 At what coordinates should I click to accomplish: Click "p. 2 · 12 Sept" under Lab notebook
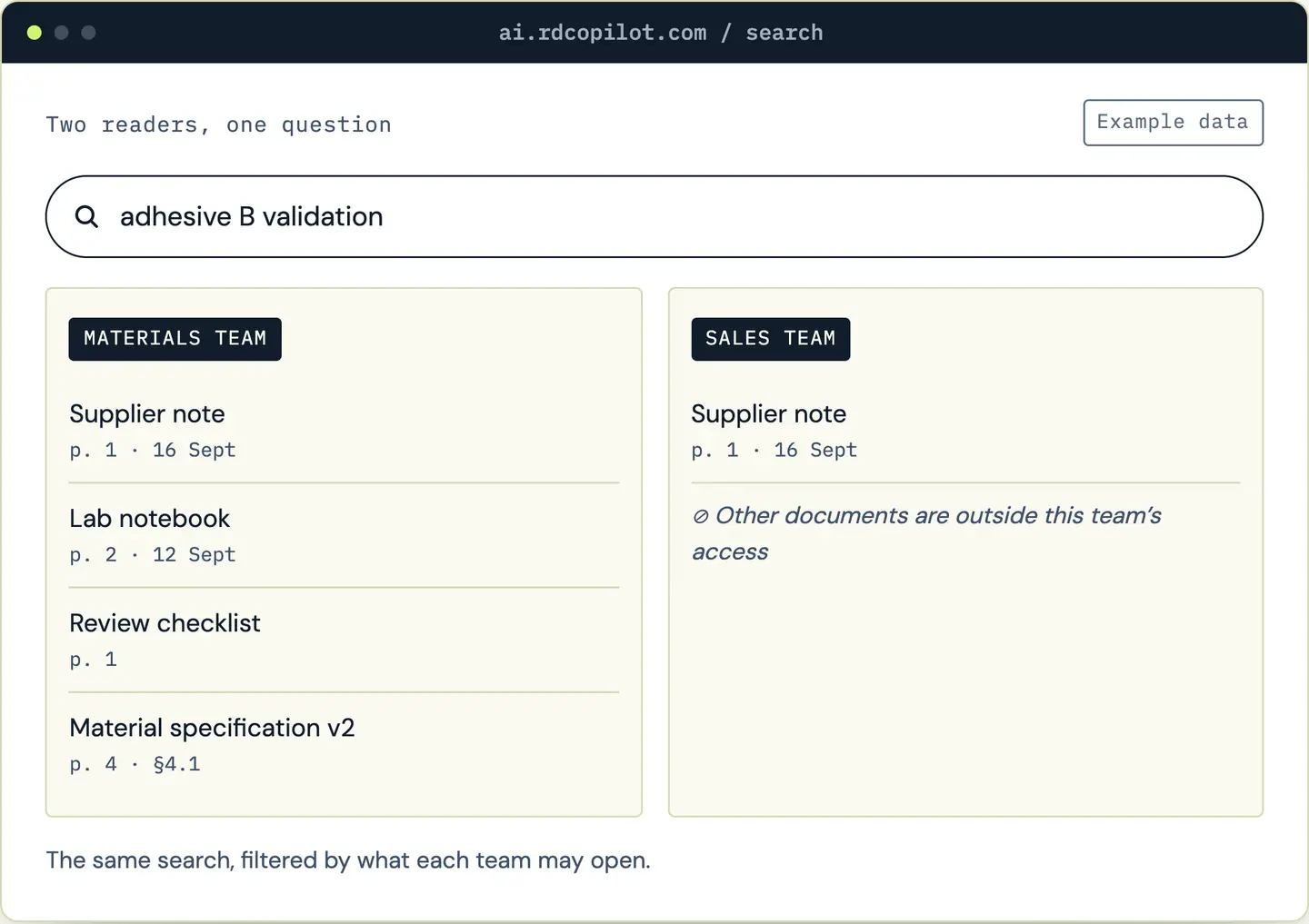click(153, 555)
